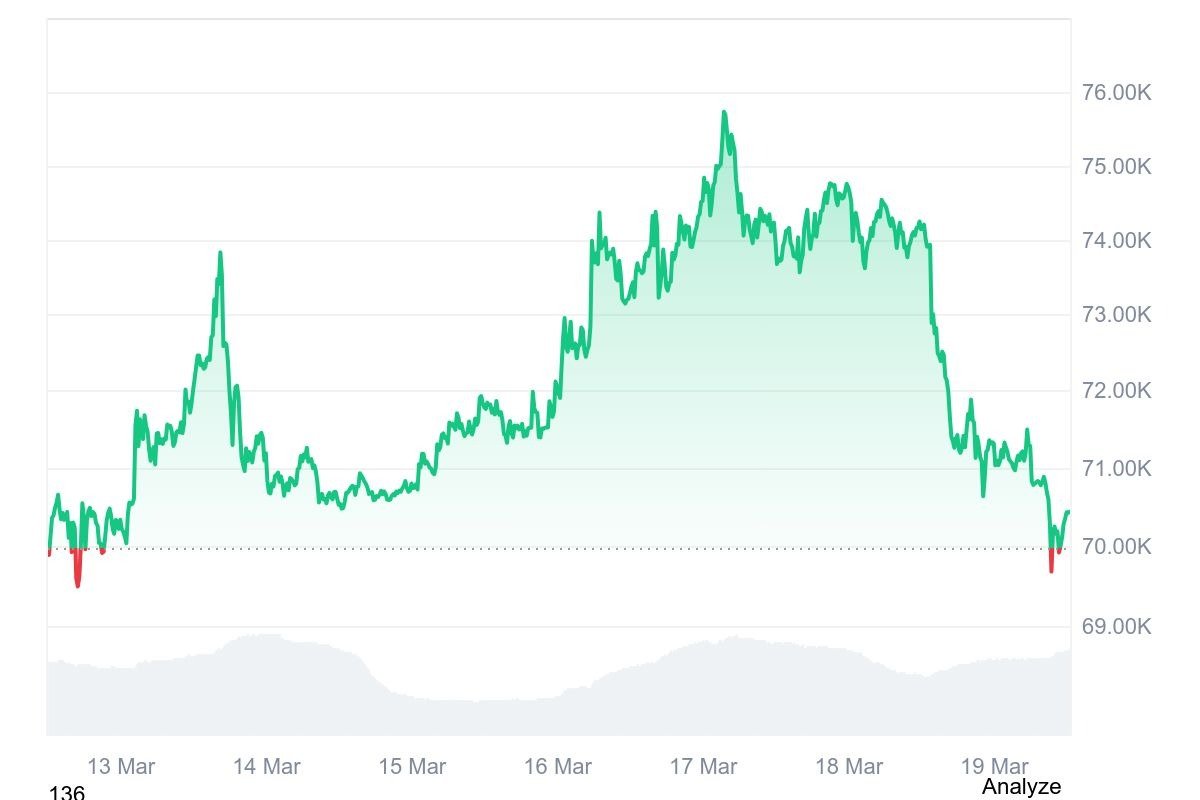
Task: Click the 15 Mar date label
Action: [x=412, y=767]
